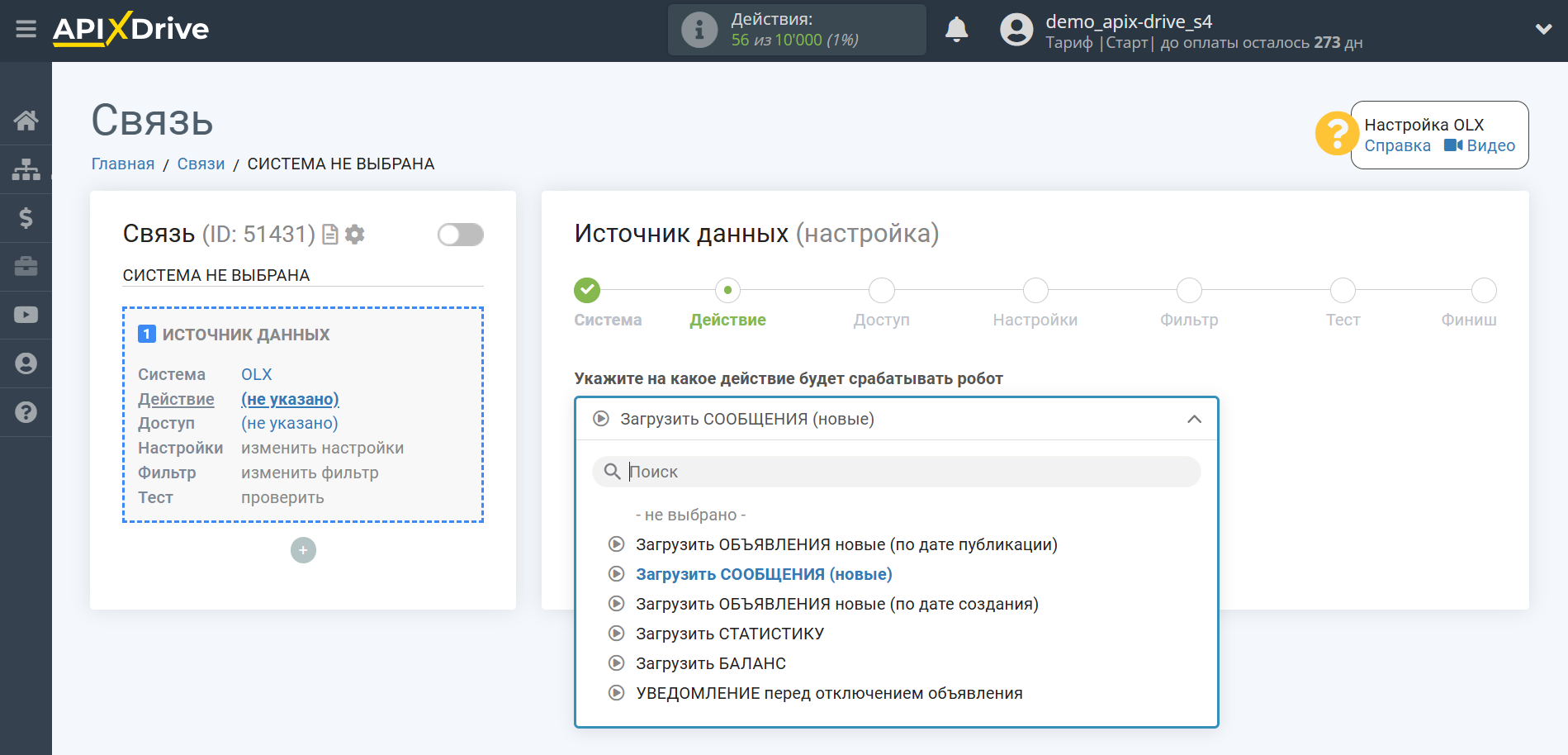Select Загрузить СТАТИСТИКУ option

[730, 634]
